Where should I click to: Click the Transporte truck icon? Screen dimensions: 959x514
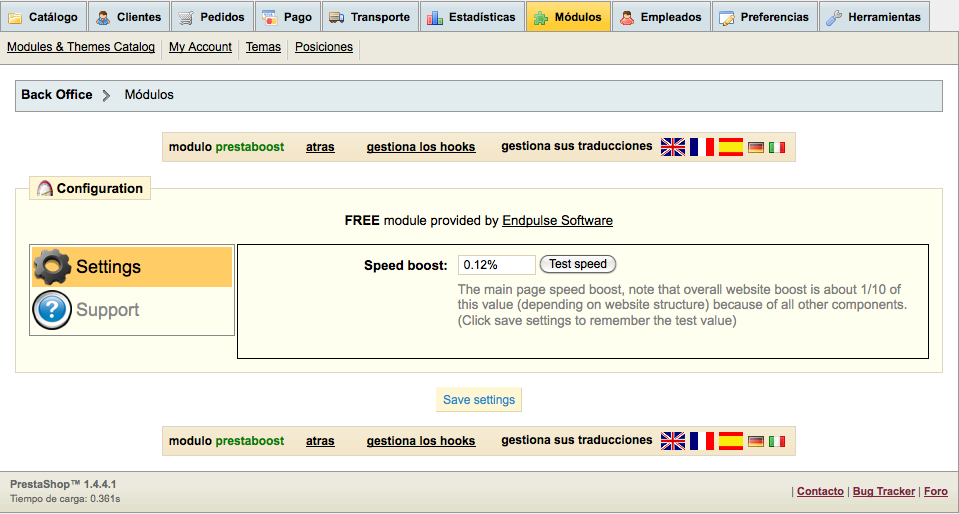tap(336, 18)
